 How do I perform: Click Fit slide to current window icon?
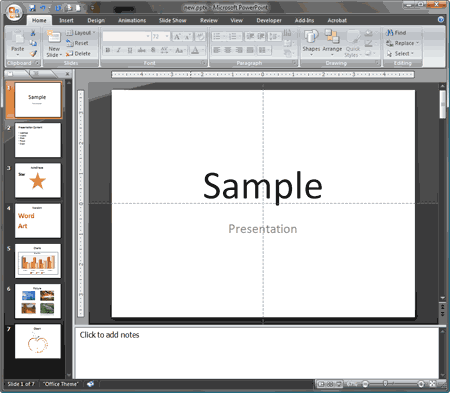tap(432, 384)
